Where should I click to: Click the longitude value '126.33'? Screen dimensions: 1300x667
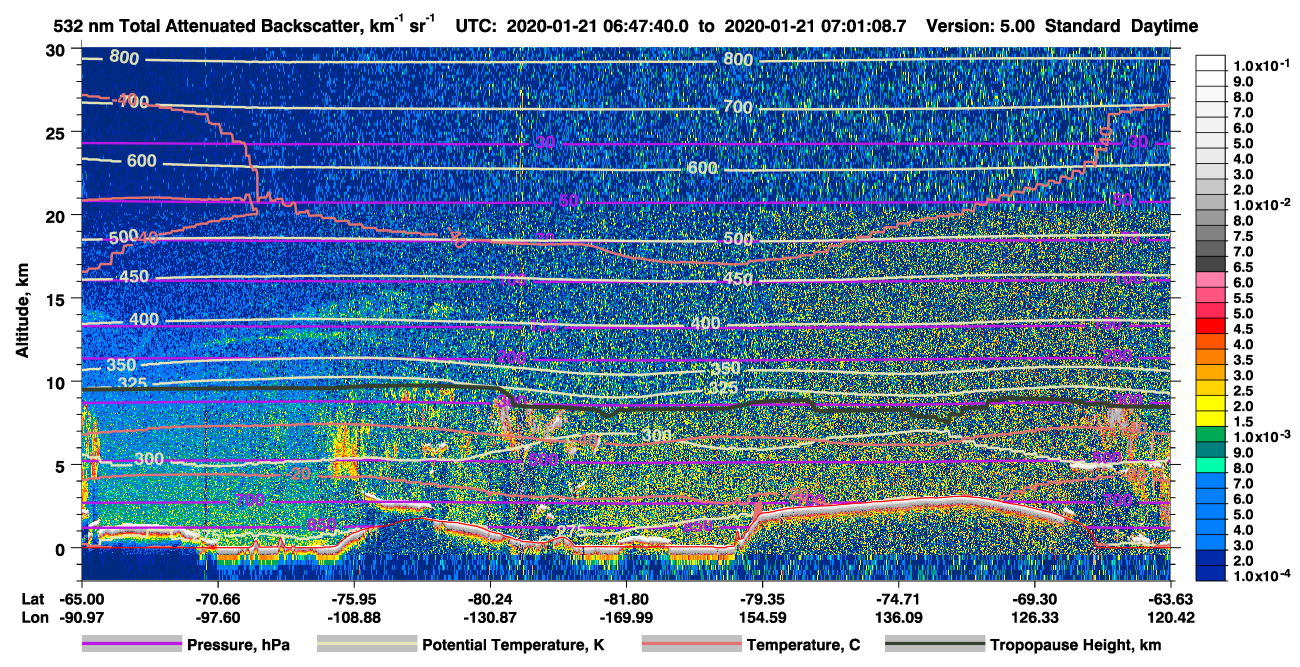[x=1035, y=617]
